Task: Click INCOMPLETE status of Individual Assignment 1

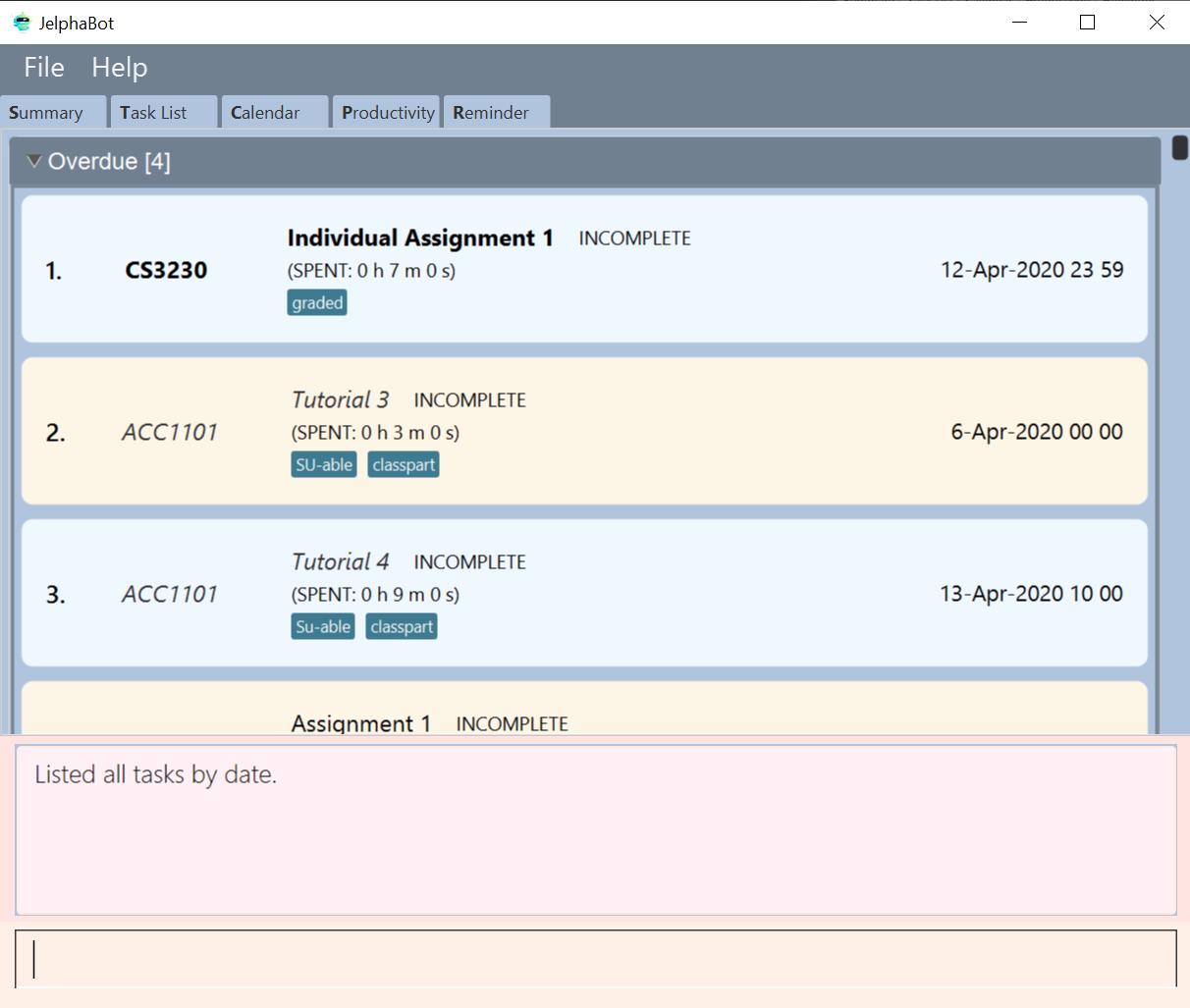Action: (634, 239)
